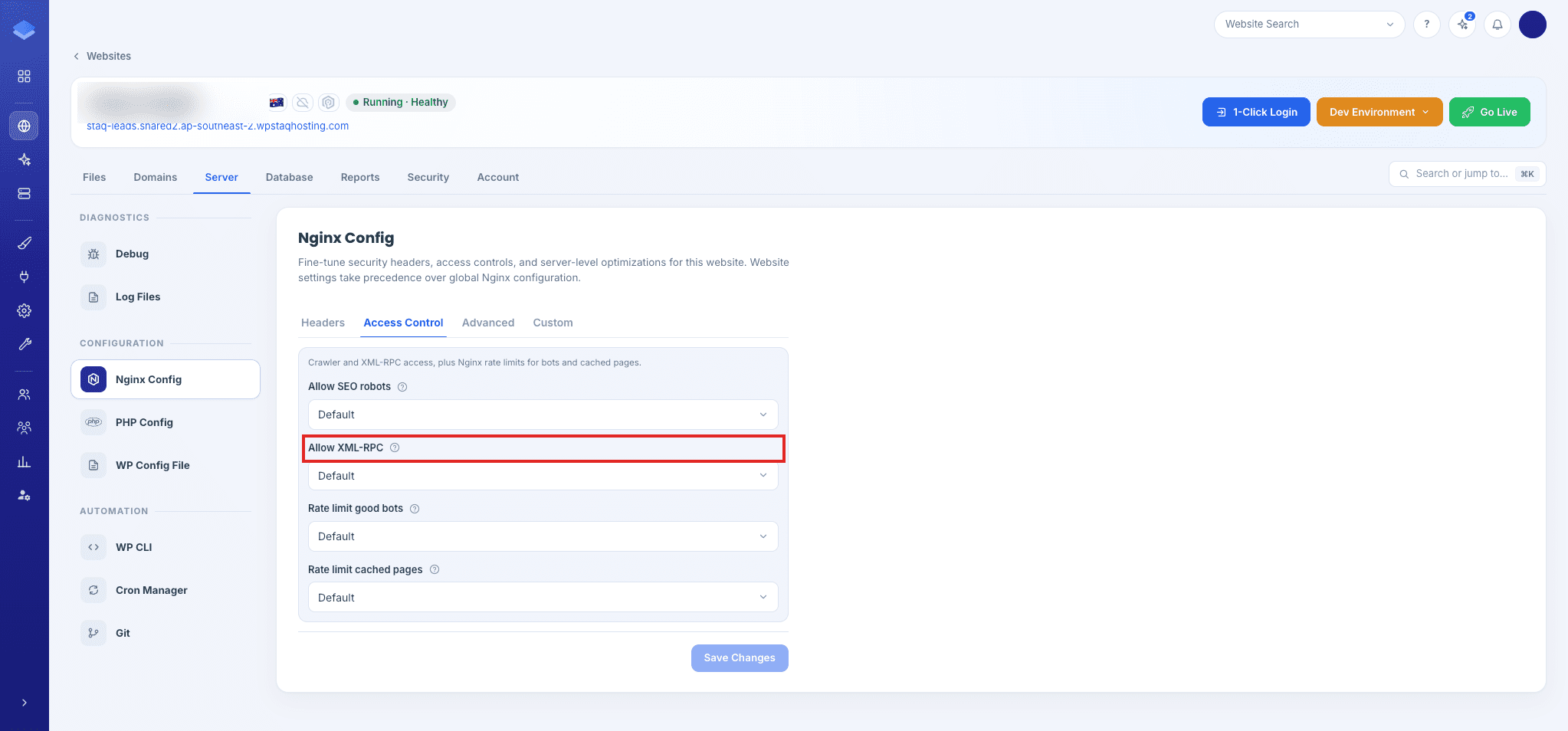Click the wrench tools icon in sidebar
This screenshot has height=731, width=1568.
[25, 344]
